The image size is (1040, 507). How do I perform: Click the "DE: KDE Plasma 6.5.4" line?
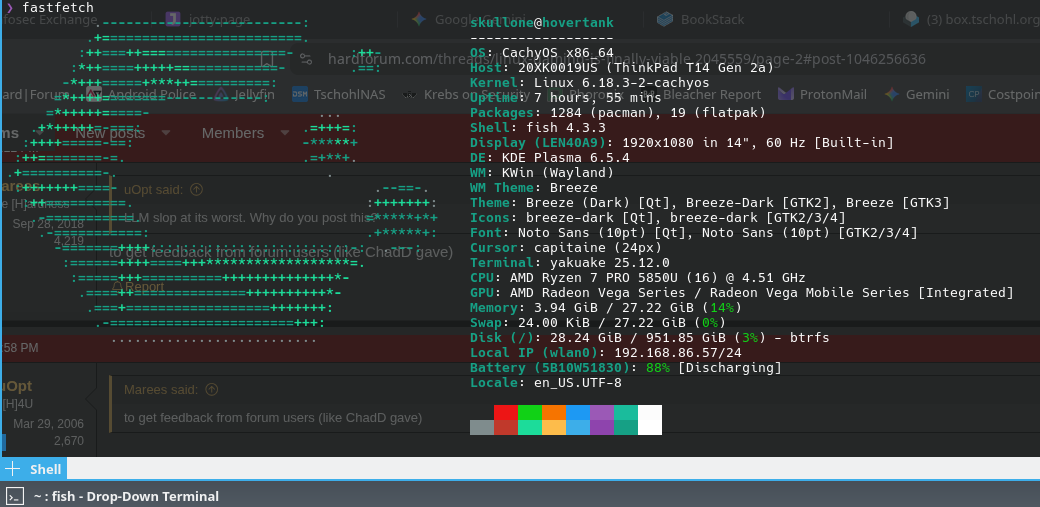tap(550, 158)
